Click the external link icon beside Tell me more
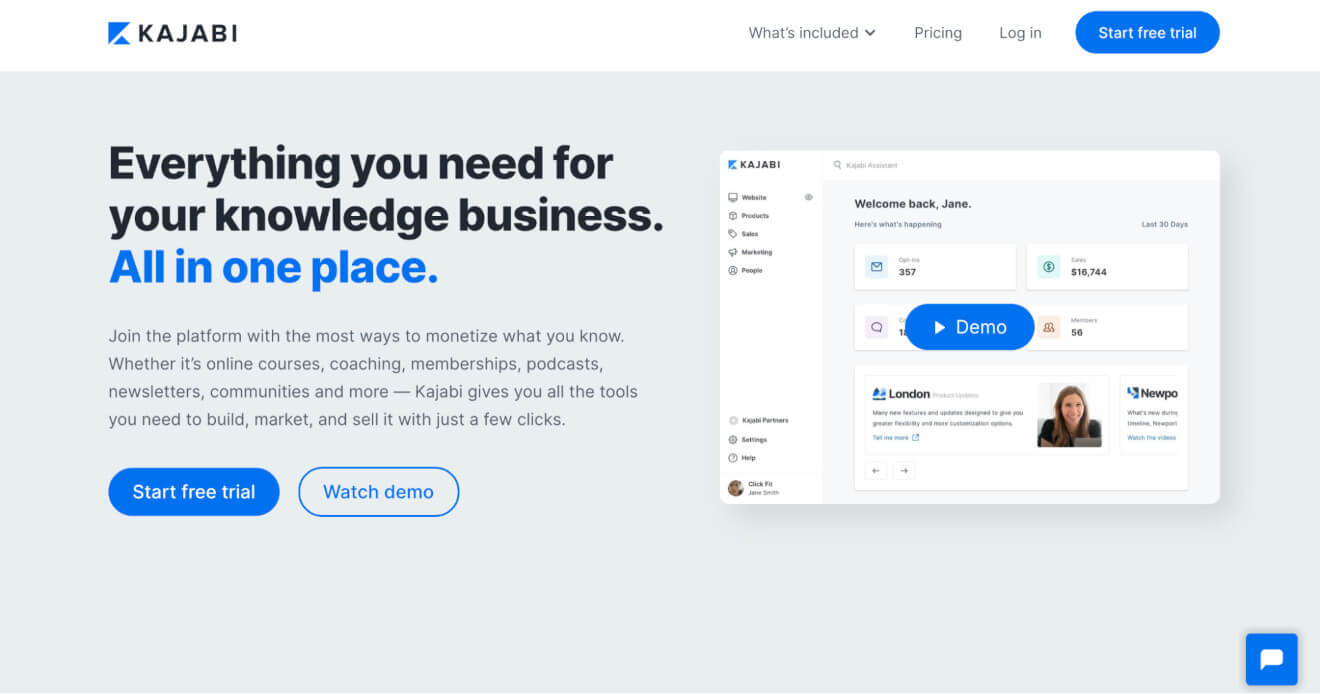The image size is (1320, 694). (915, 438)
